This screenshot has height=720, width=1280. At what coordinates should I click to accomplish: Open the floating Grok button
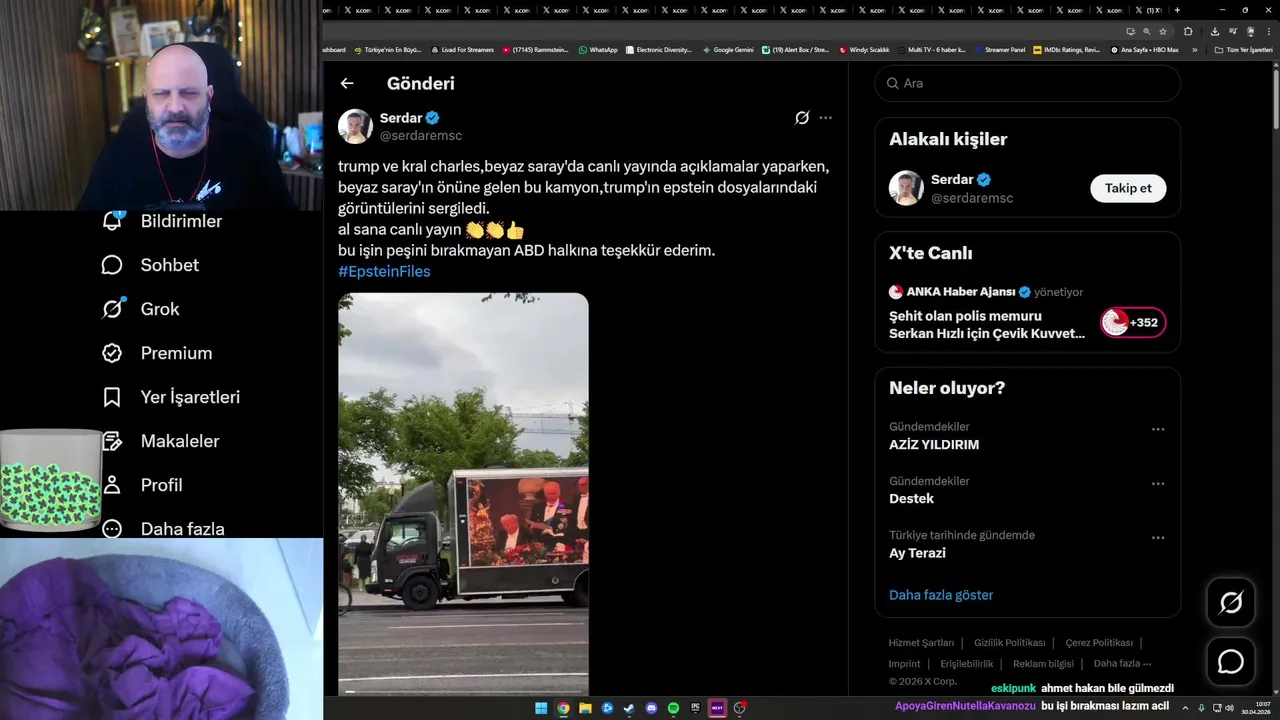coord(1230,602)
